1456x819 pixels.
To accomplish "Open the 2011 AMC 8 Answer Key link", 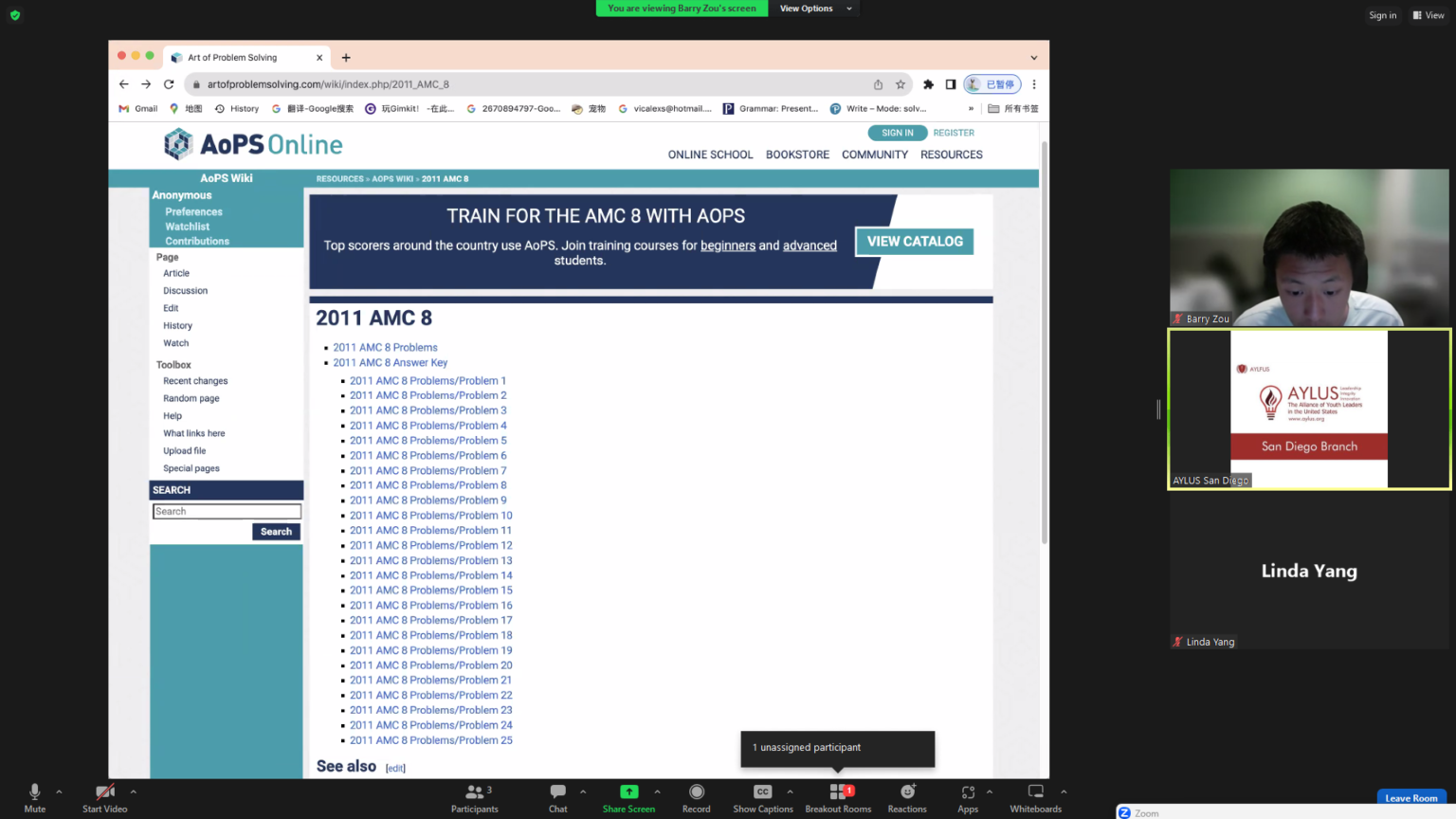I will (x=390, y=362).
